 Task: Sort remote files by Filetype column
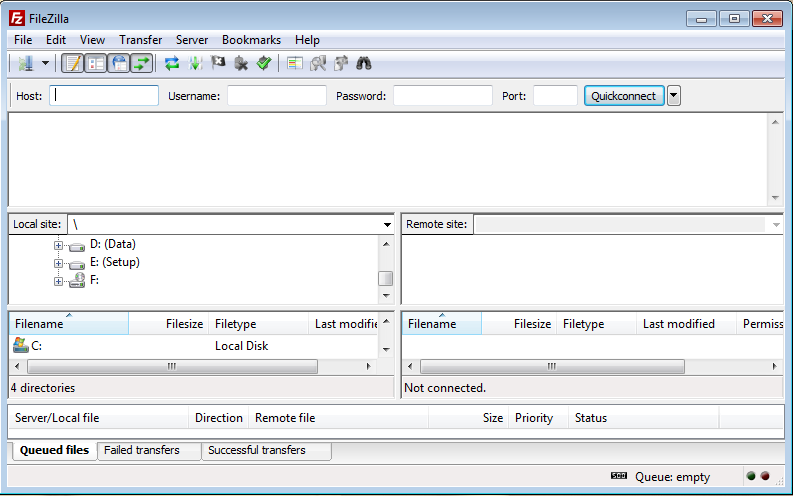click(597, 324)
